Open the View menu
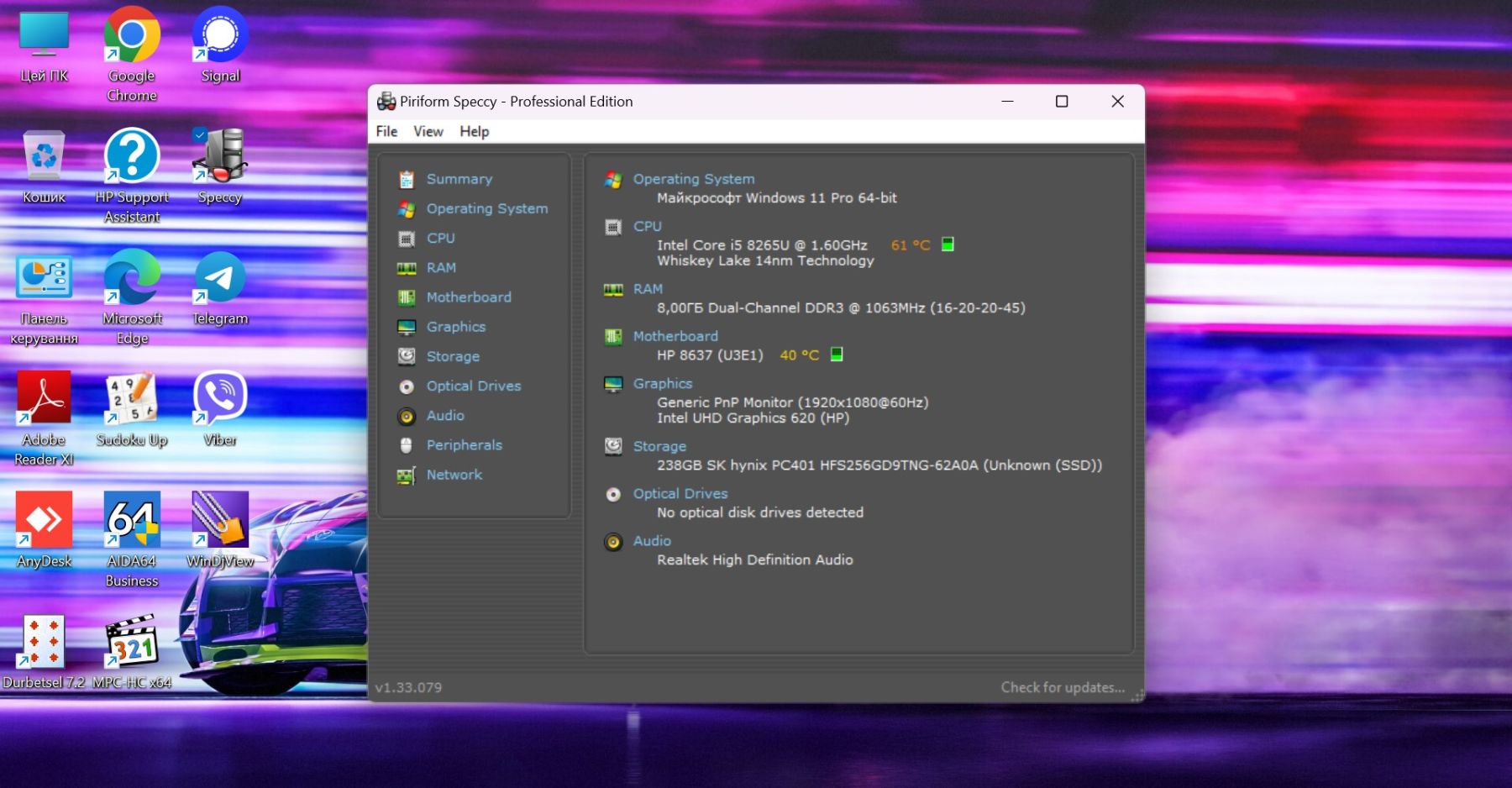Image resolution: width=1512 pixels, height=788 pixels. click(x=428, y=131)
